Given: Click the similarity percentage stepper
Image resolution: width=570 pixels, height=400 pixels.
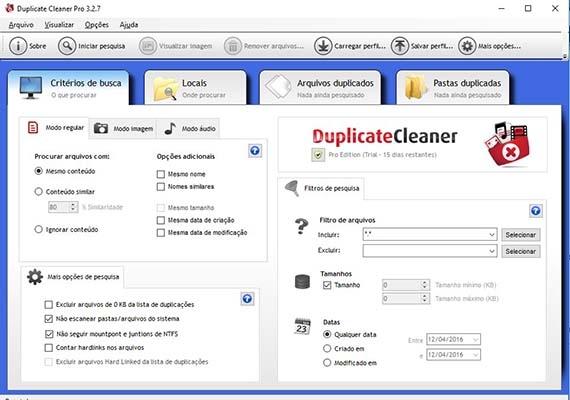Looking at the screenshot, I should (x=73, y=207).
